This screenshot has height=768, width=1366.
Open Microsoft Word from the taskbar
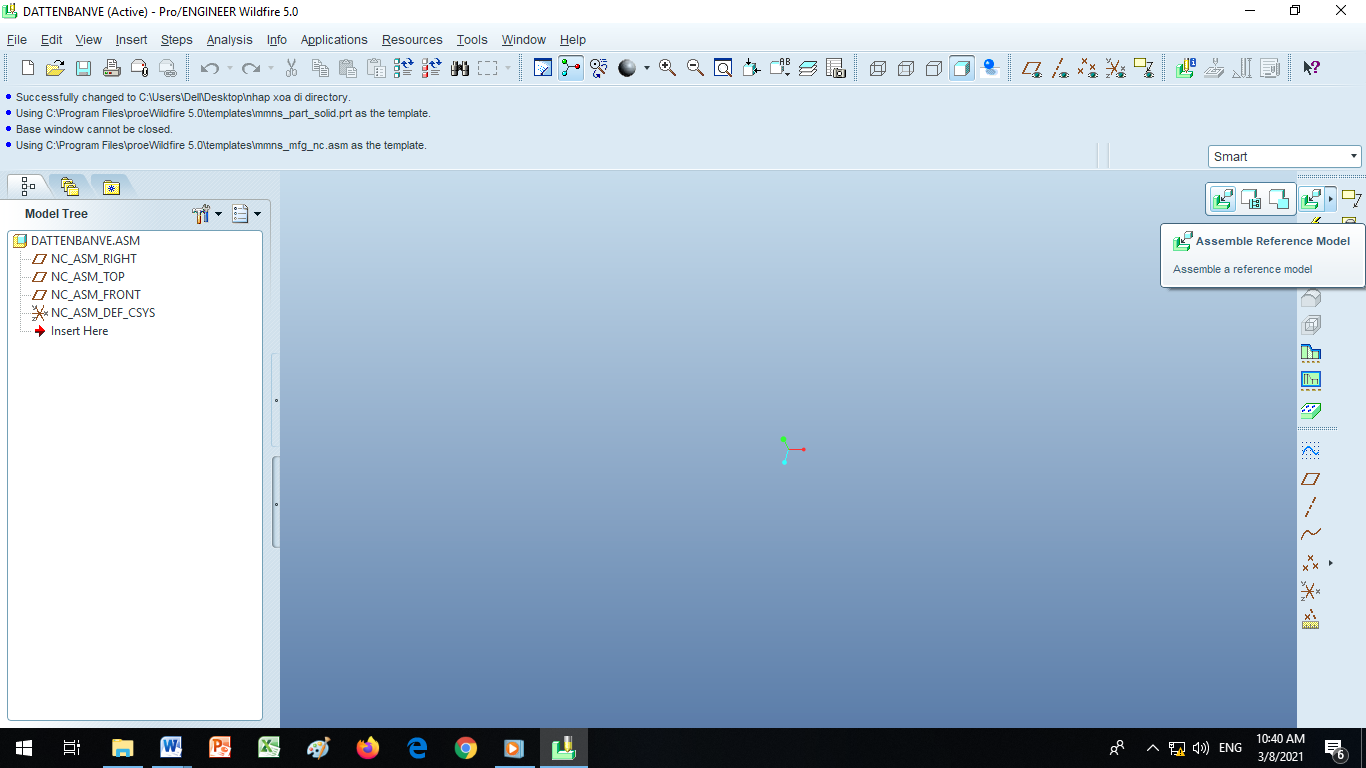click(171, 747)
